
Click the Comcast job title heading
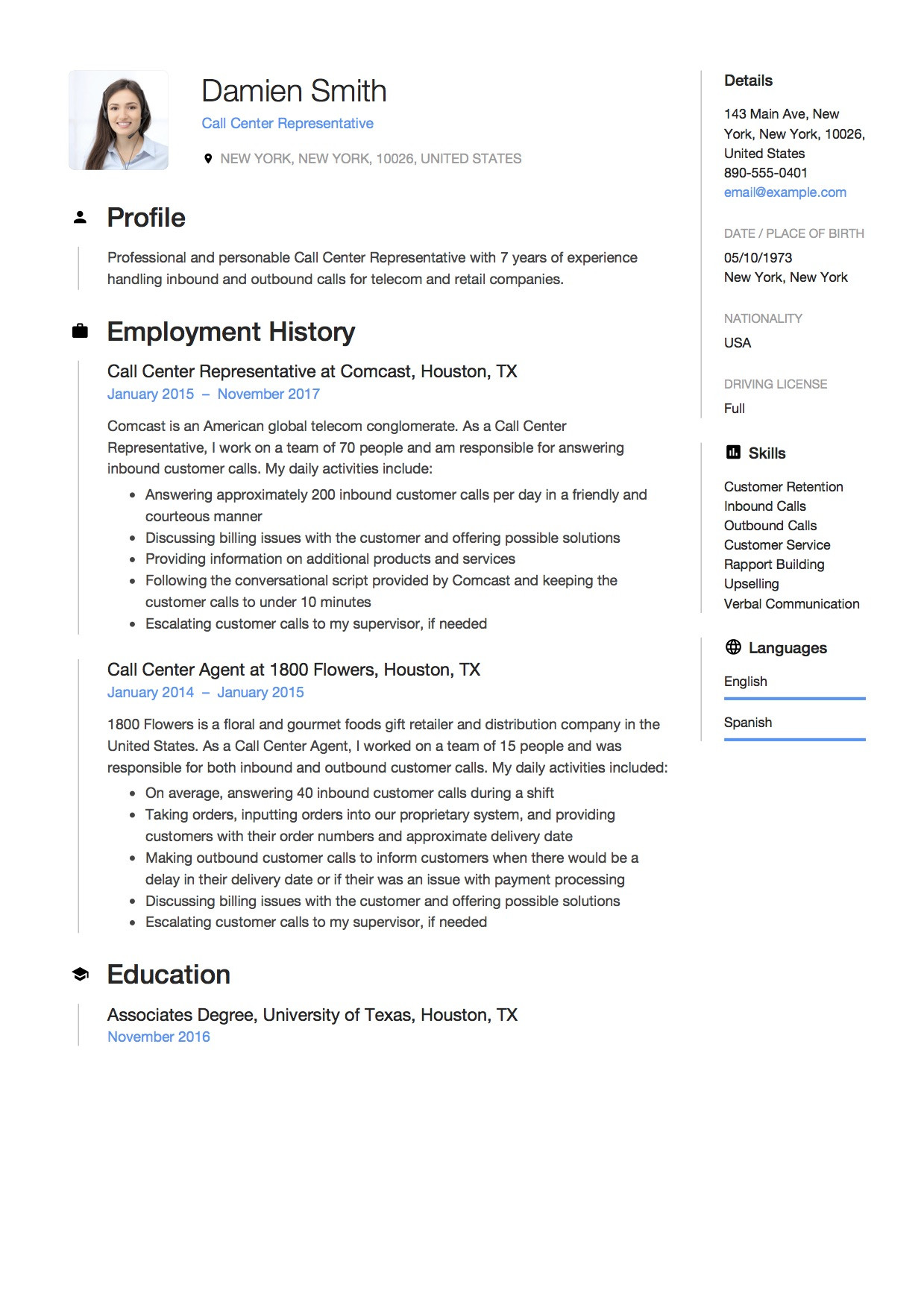pos(312,371)
